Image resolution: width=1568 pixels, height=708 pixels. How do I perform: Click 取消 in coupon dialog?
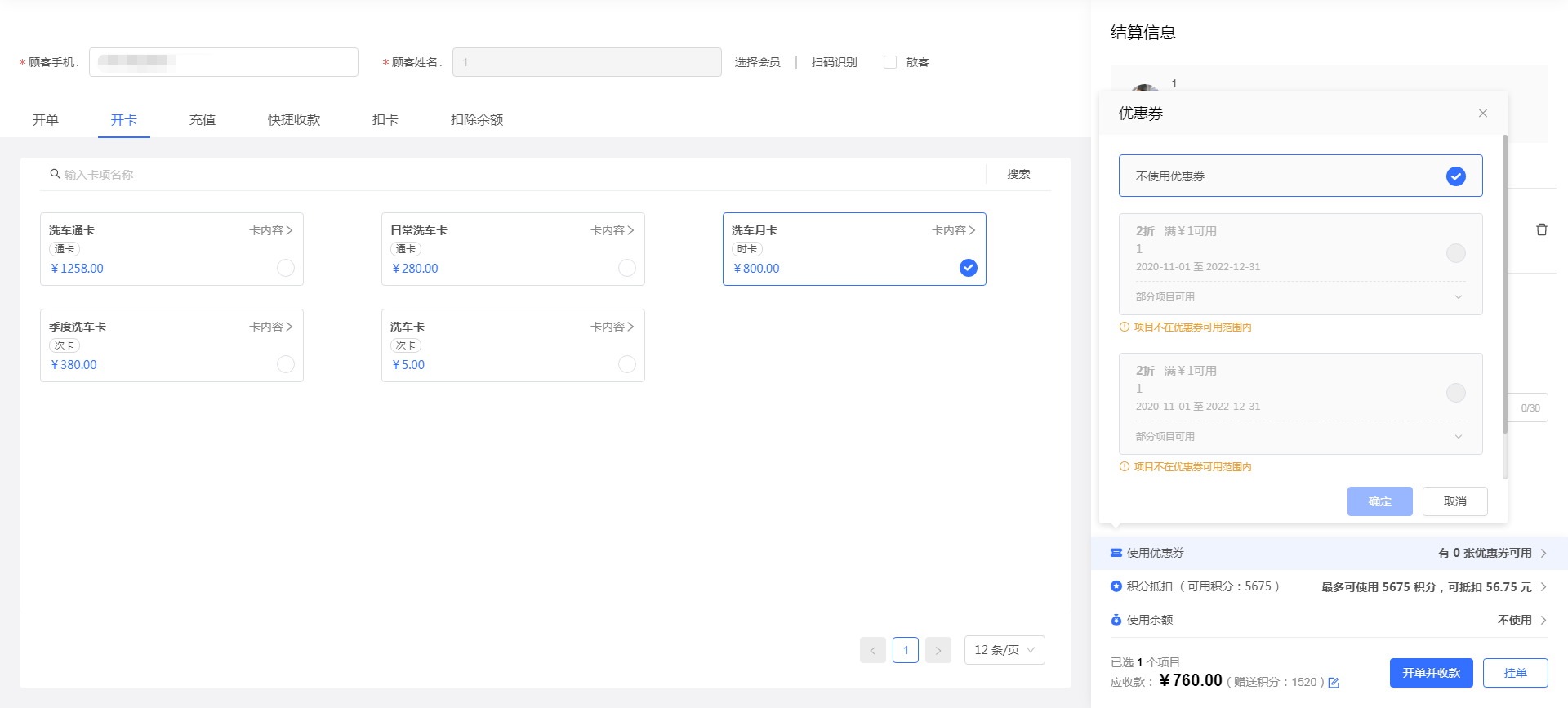click(1455, 501)
